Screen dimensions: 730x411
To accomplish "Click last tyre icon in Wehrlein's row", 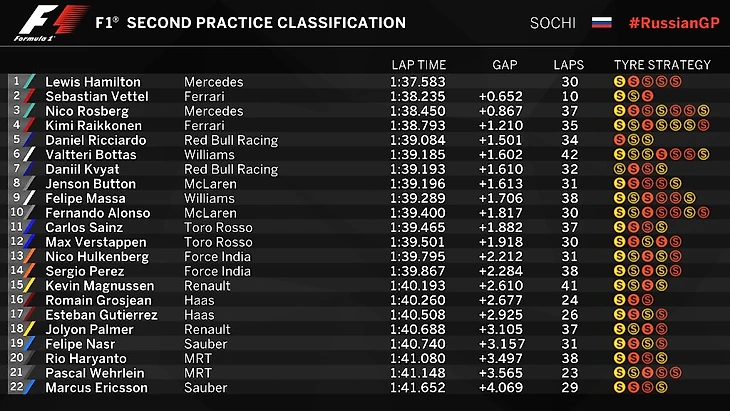I will pos(676,373).
